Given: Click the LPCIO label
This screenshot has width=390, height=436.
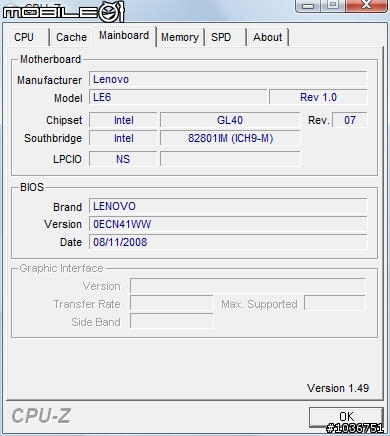Looking at the screenshot, I should (x=67, y=159).
